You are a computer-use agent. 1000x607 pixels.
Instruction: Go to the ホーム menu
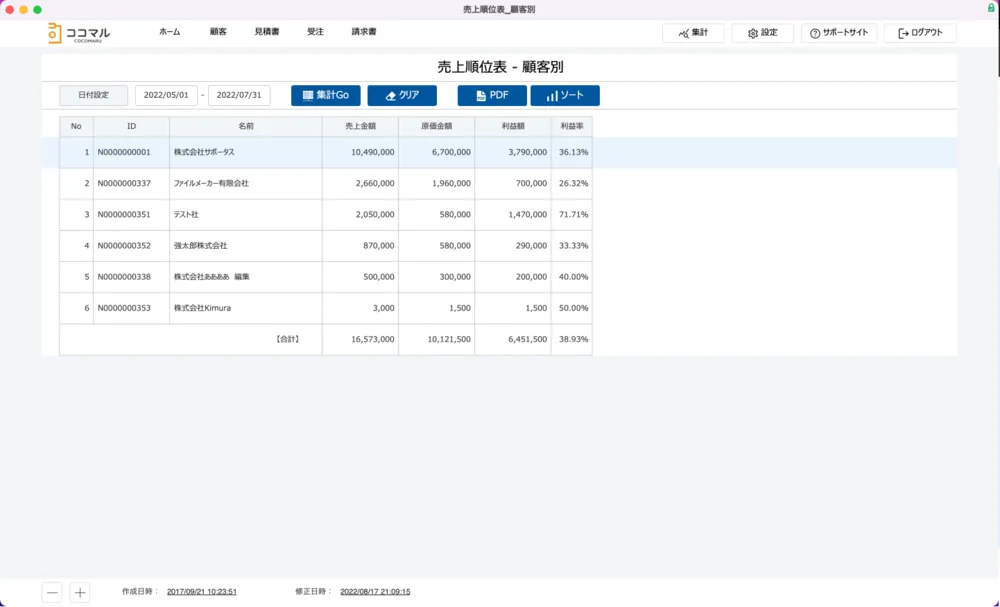pos(170,32)
